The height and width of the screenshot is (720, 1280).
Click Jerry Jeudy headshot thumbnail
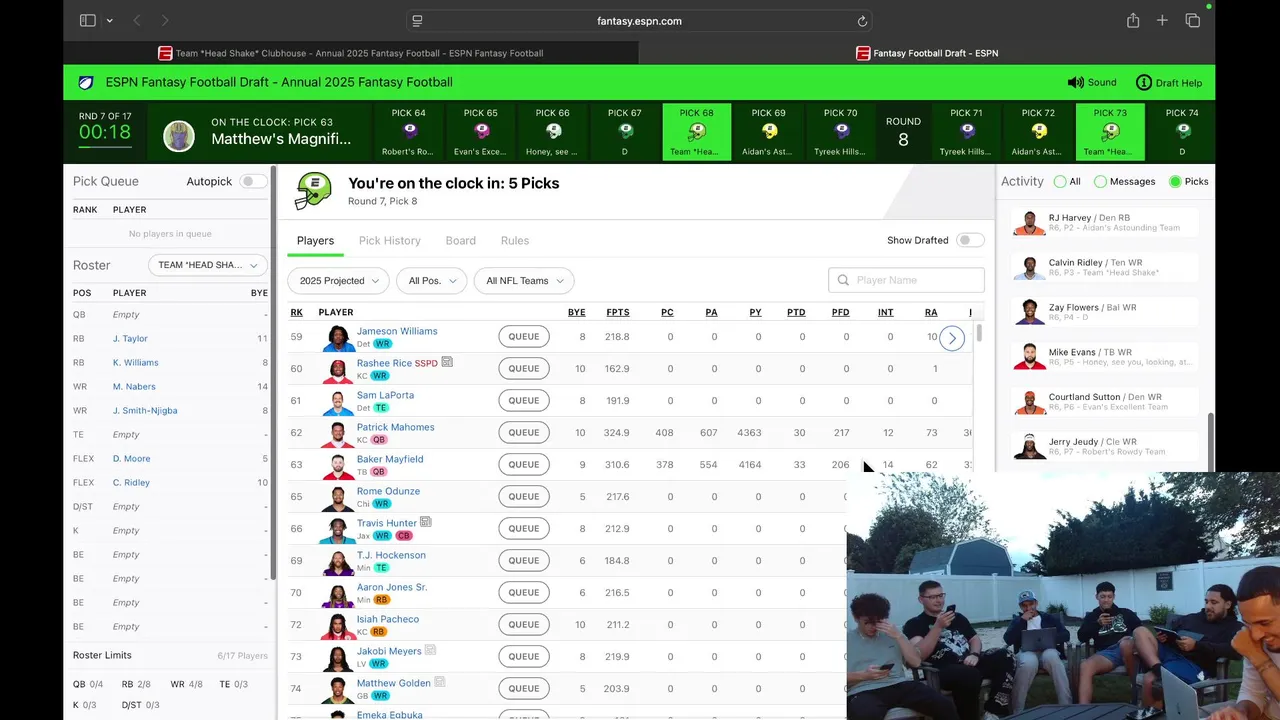tap(1029, 447)
